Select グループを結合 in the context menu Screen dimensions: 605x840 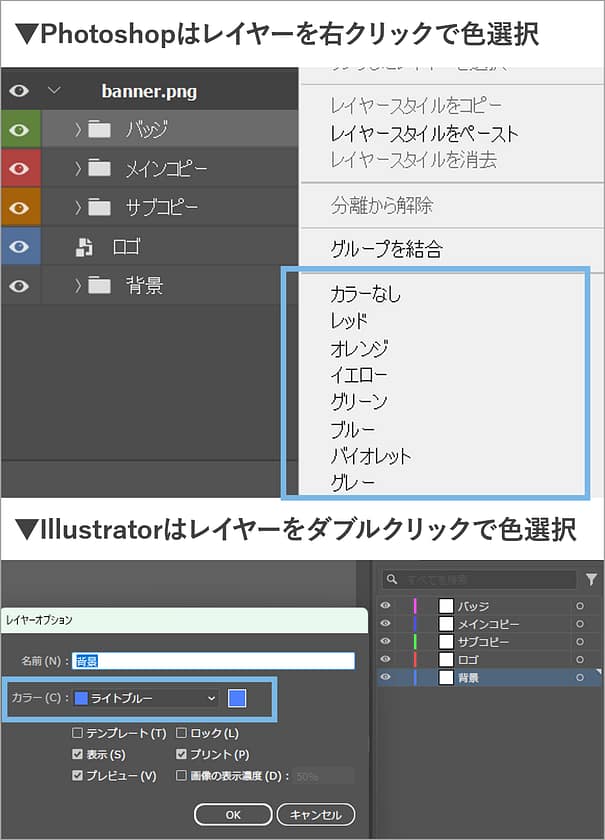pyautogui.click(x=386, y=249)
